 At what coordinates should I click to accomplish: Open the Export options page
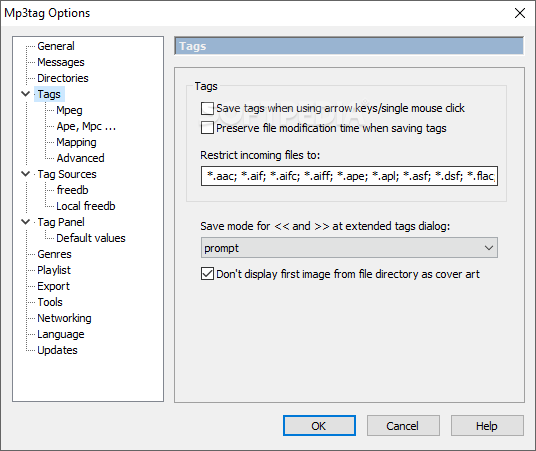[x=53, y=286]
